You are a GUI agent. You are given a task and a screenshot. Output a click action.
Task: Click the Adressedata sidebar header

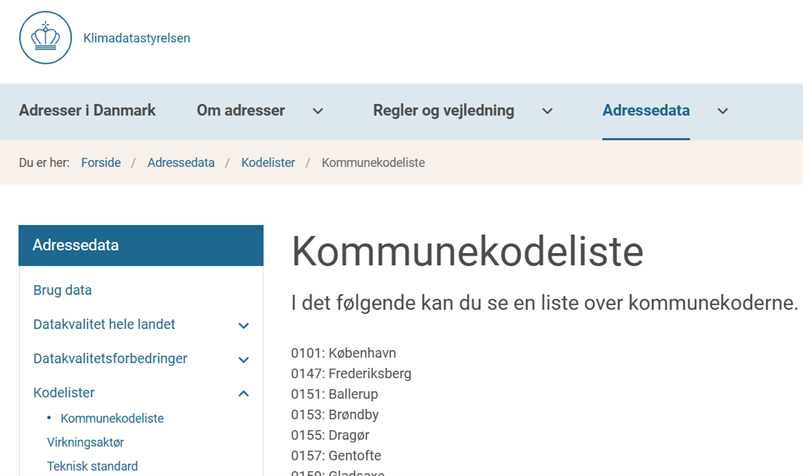(141, 245)
